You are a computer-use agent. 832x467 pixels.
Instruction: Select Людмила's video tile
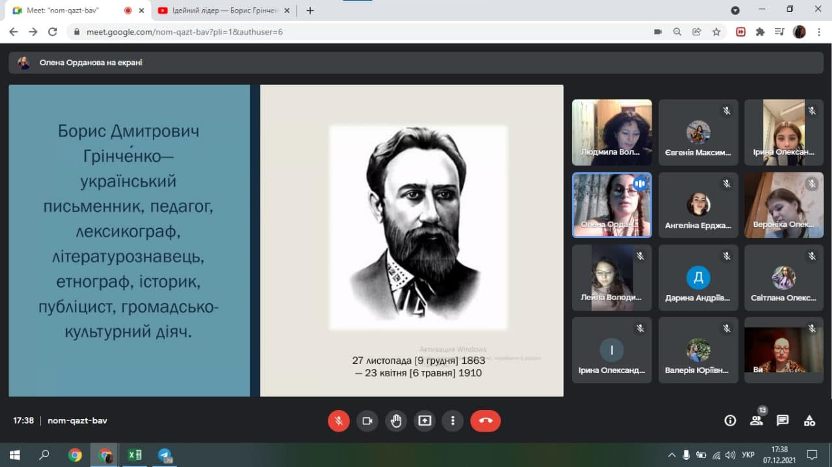tap(611, 132)
